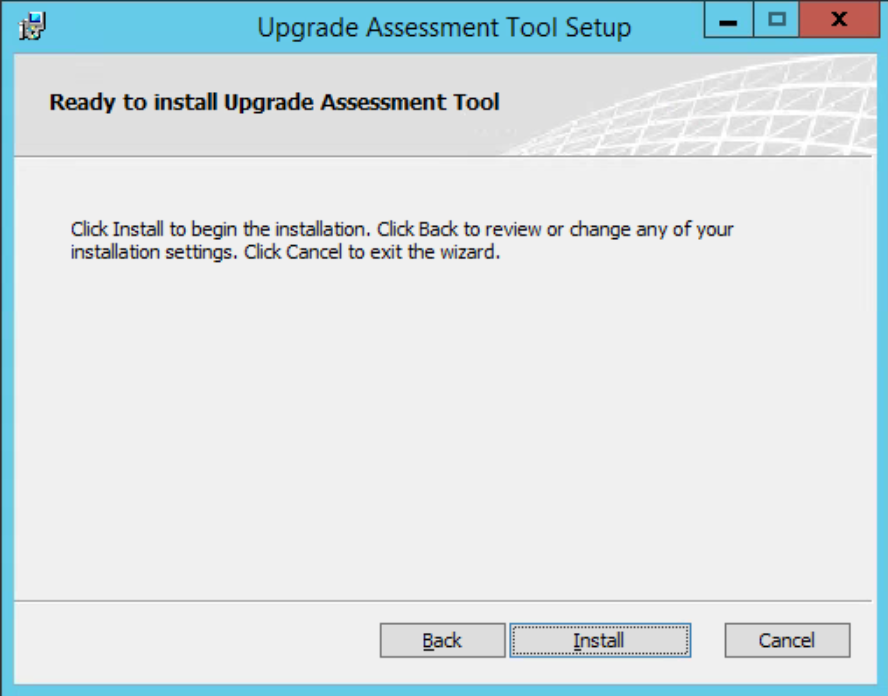Close the Upgrade Assessment Tool Setup window
The image size is (888, 696).
[x=839, y=20]
